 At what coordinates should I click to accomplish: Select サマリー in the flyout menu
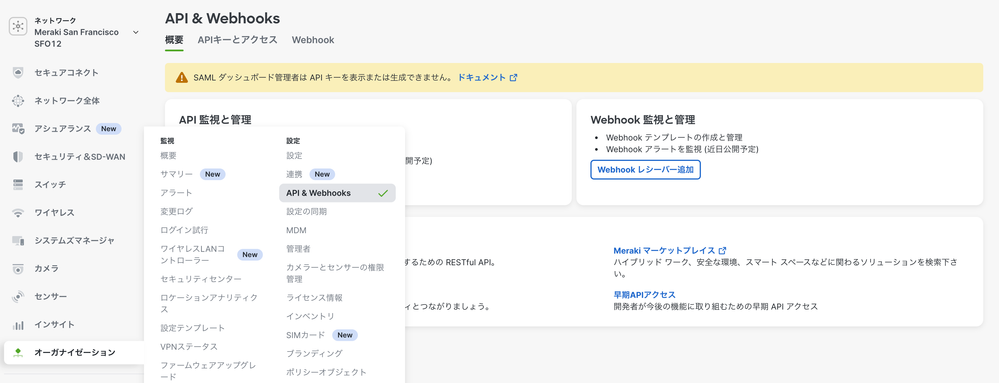(x=176, y=174)
